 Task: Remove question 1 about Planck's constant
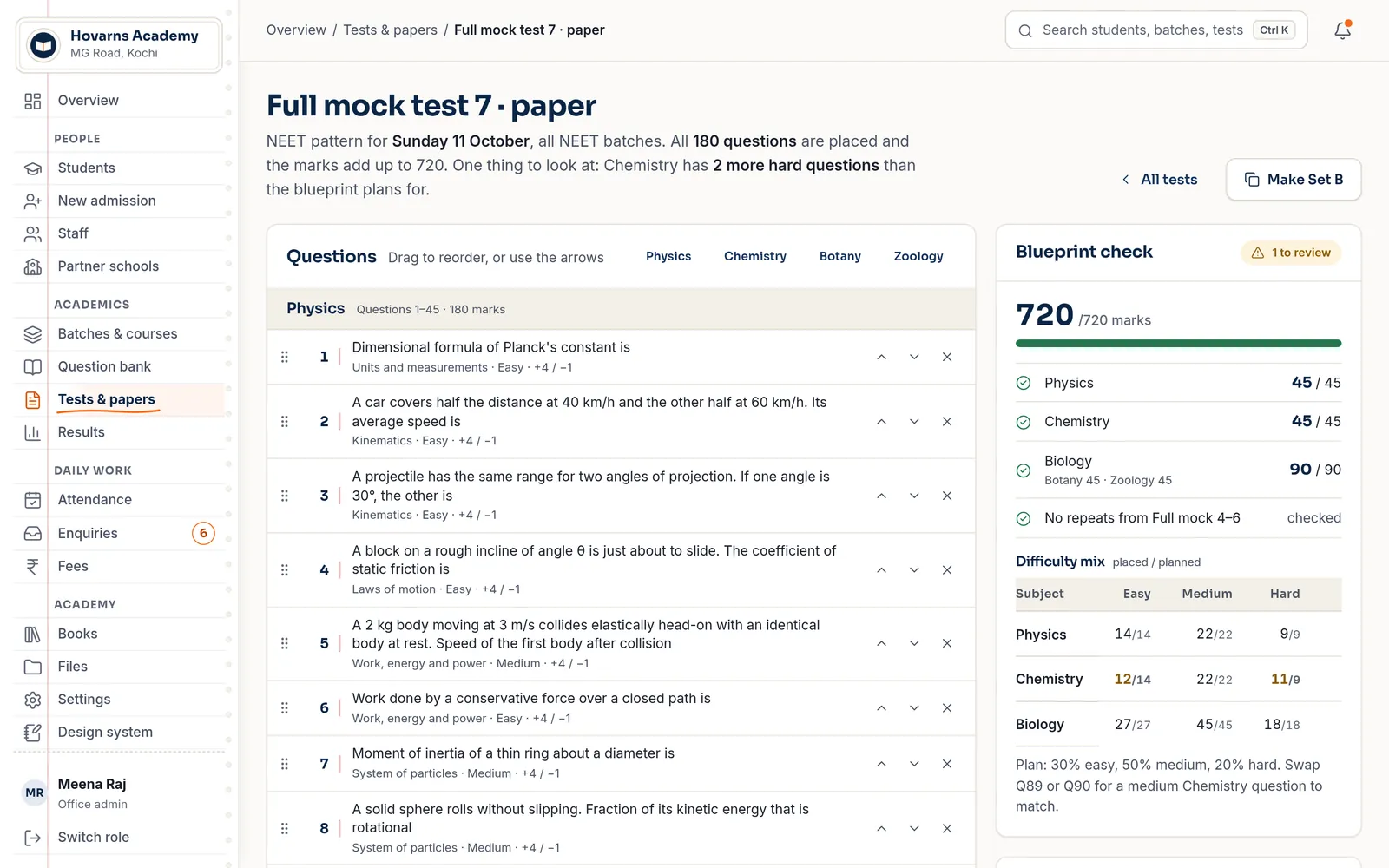pyautogui.click(x=947, y=357)
